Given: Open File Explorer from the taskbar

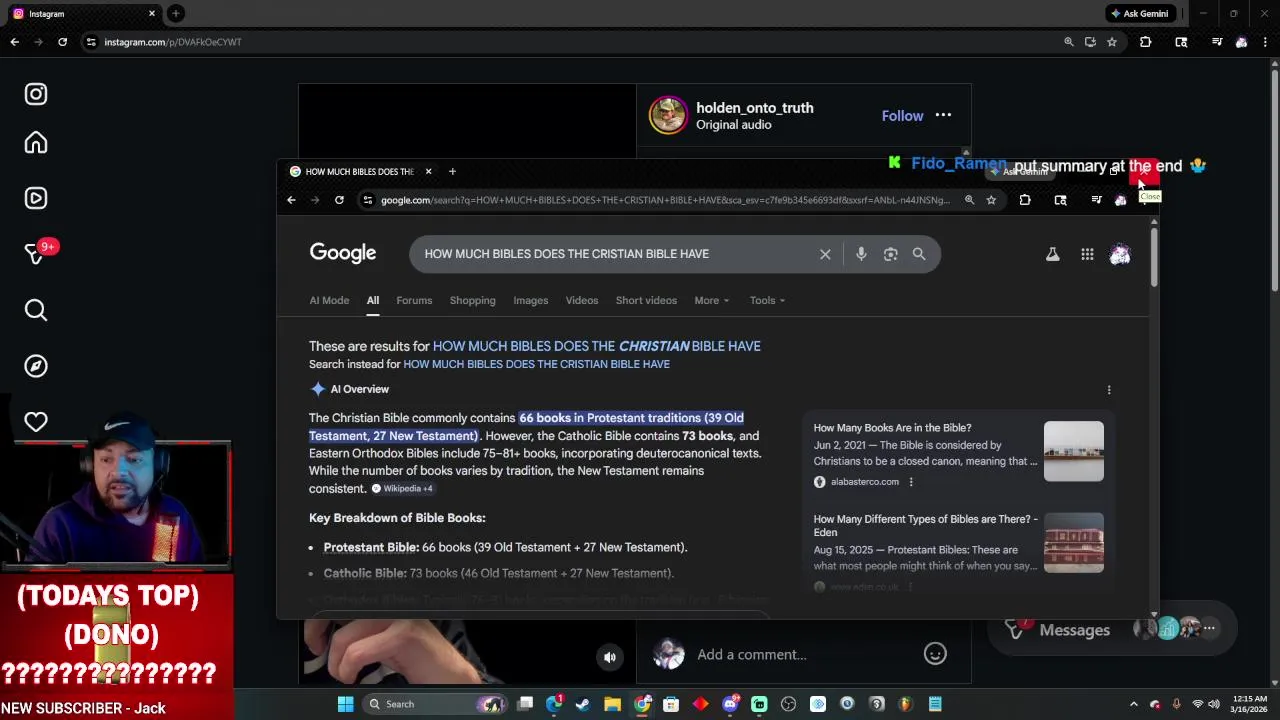Looking at the screenshot, I should click(x=612, y=704).
